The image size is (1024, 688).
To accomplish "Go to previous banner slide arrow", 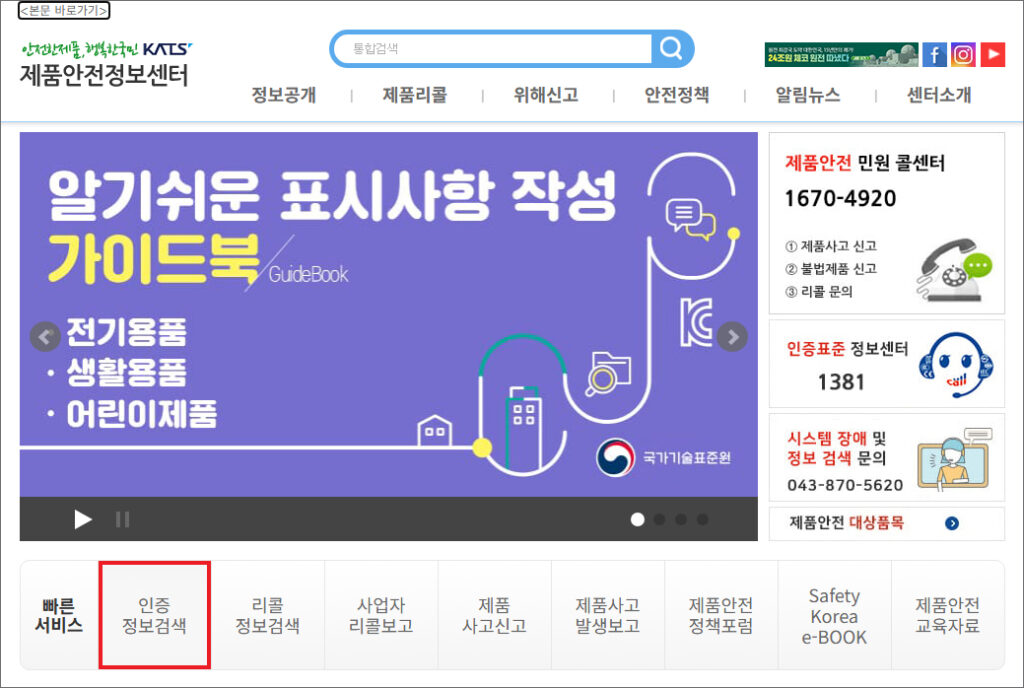I will [44, 336].
